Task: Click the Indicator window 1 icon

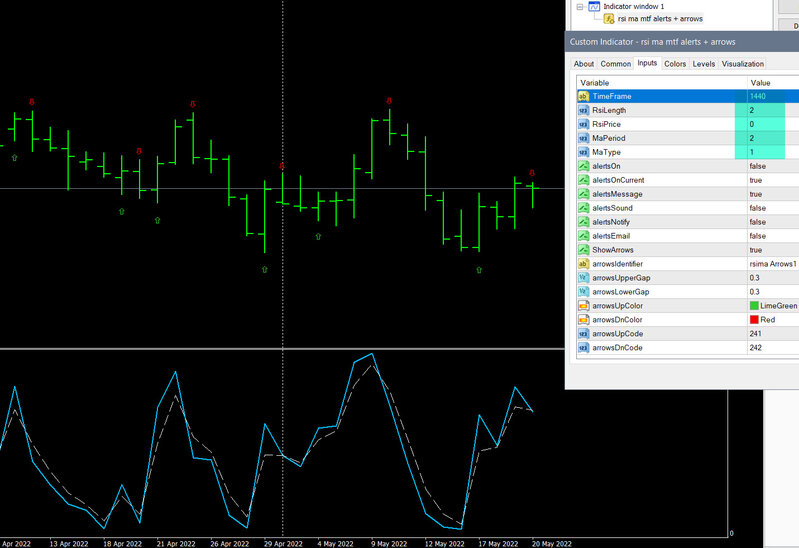Action: pyautogui.click(x=594, y=7)
